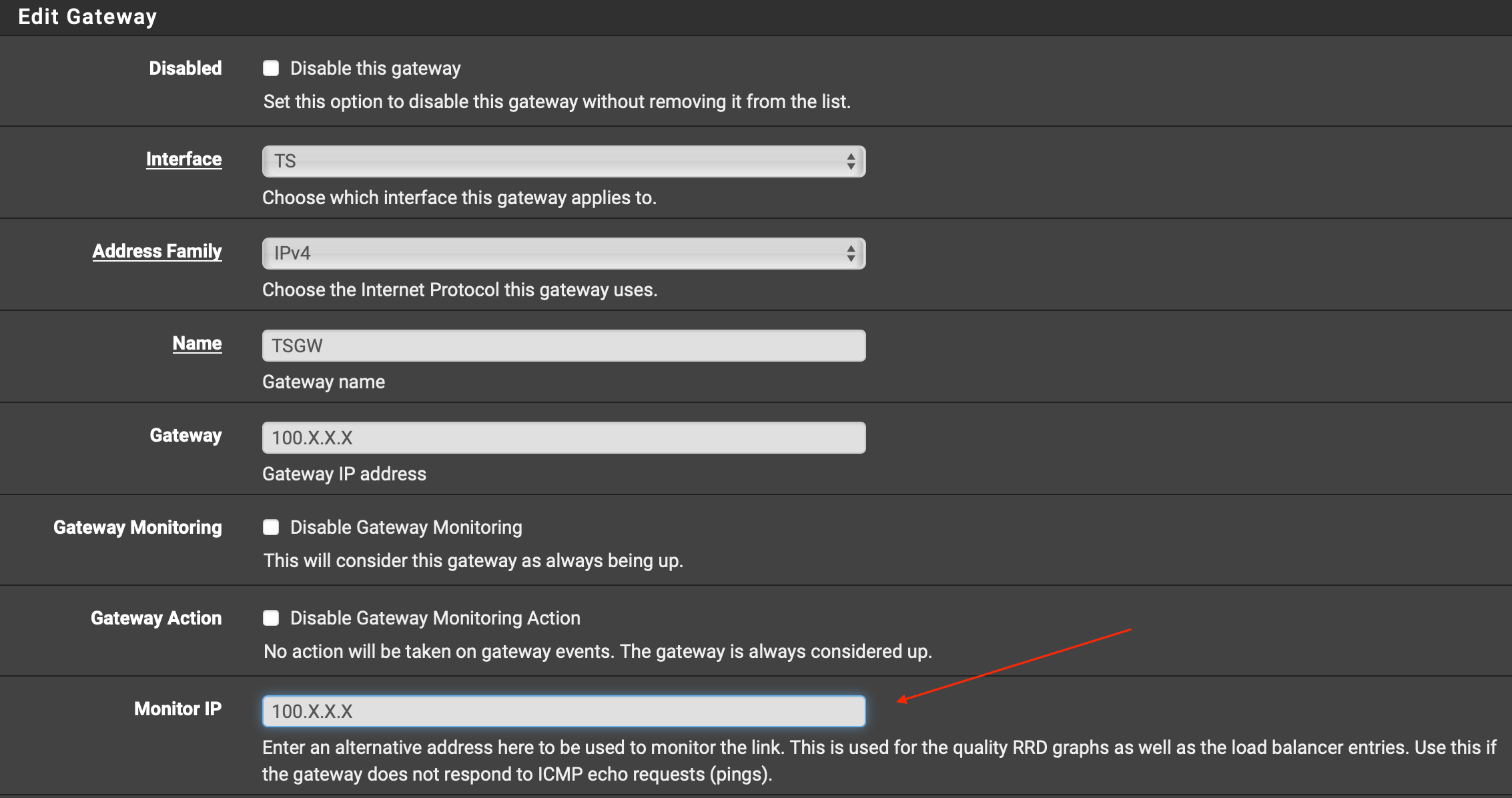Image resolution: width=1512 pixels, height=798 pixels.
Task: Click the Address Family label link
Action: [x=157, y=251]
